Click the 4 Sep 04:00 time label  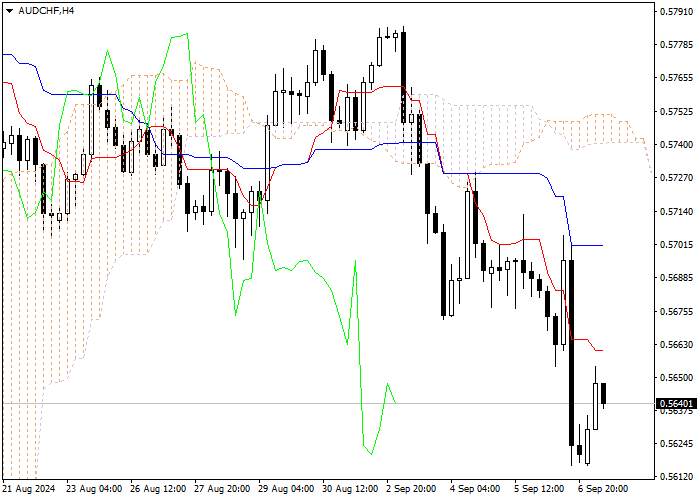(475, 489)
